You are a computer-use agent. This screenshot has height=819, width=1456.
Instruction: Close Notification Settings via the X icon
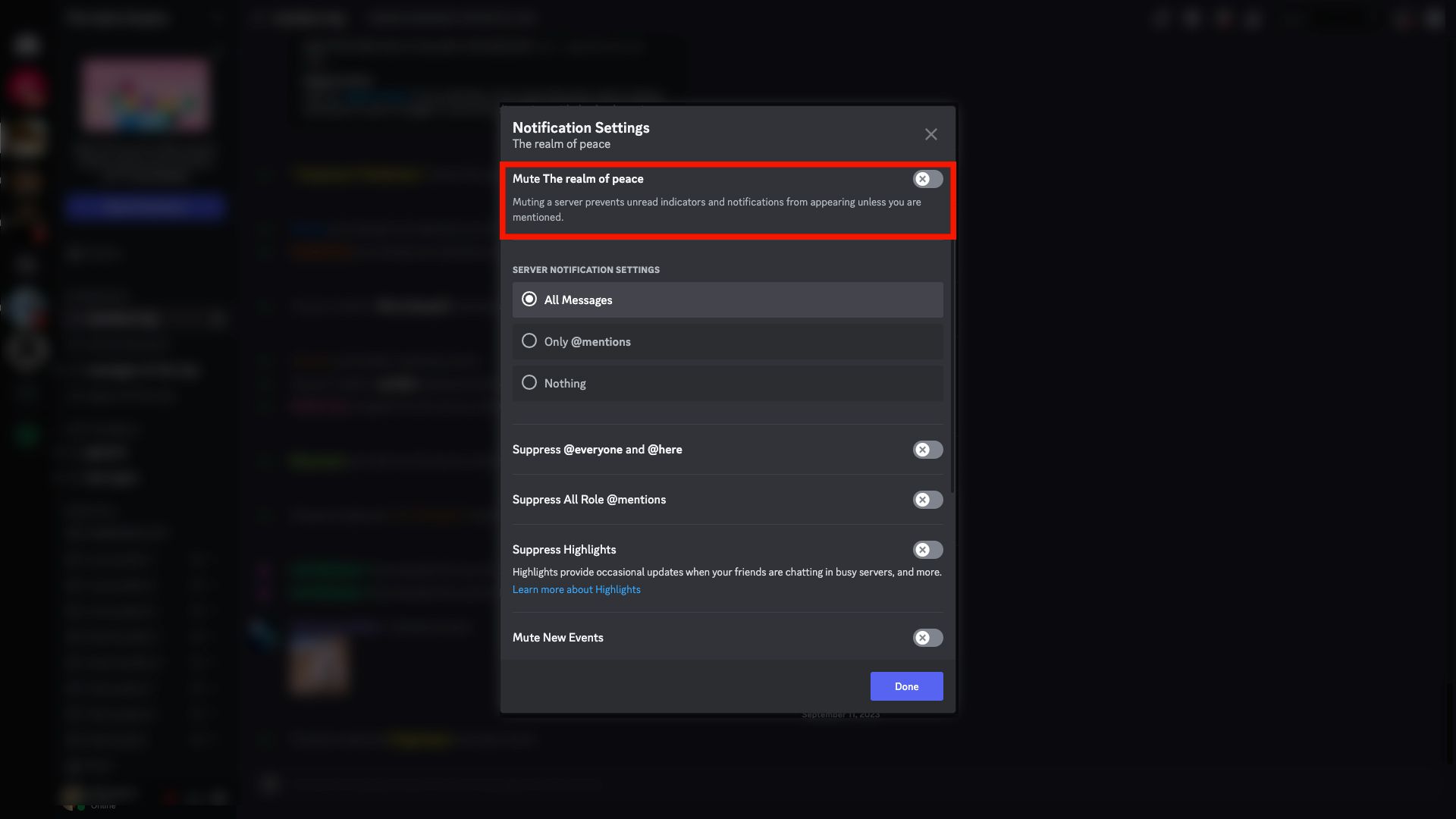[x=930, y=134]
